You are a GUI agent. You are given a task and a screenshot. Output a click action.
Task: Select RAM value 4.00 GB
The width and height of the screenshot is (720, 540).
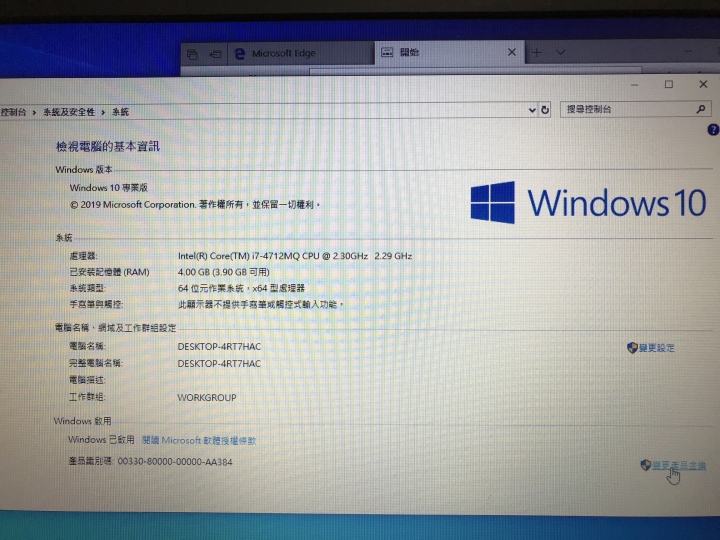[224, 272]
